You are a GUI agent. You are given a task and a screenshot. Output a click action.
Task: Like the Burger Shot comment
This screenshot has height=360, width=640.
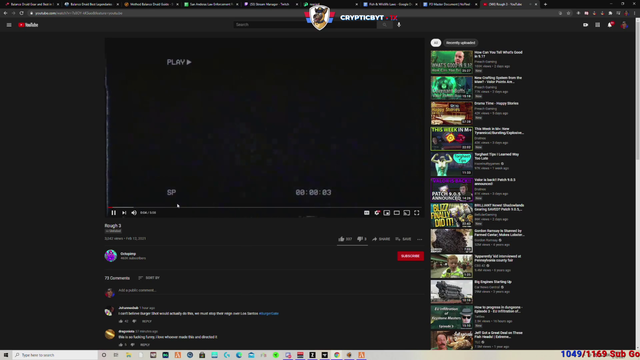[x=121, y=321]
